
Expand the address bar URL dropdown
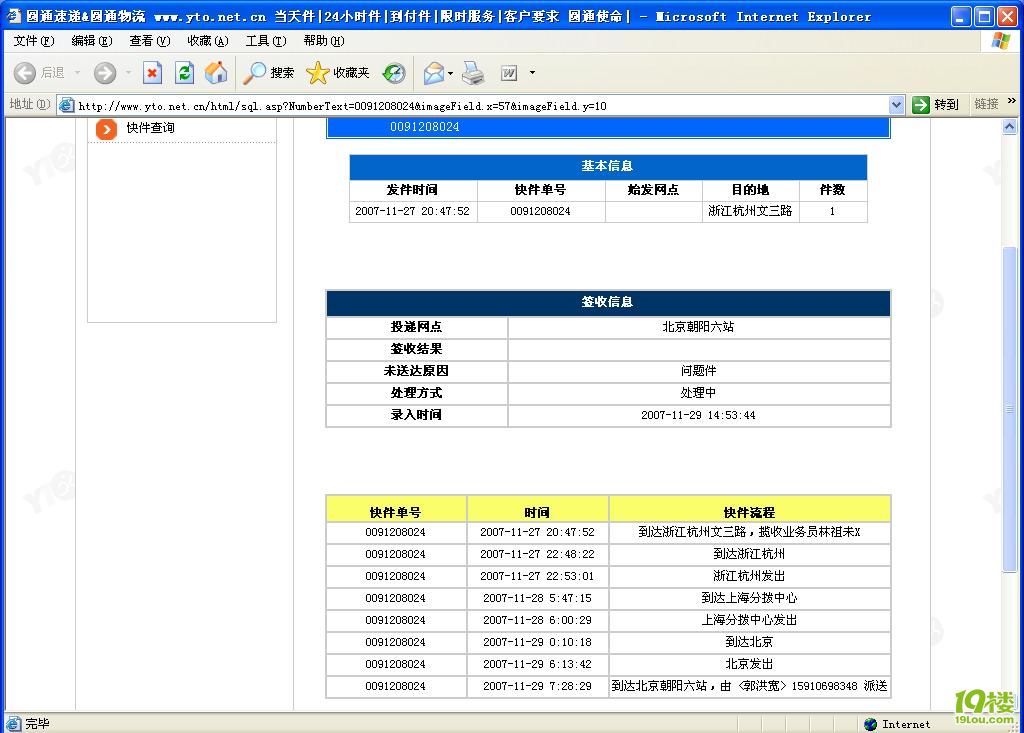(896, 105)
